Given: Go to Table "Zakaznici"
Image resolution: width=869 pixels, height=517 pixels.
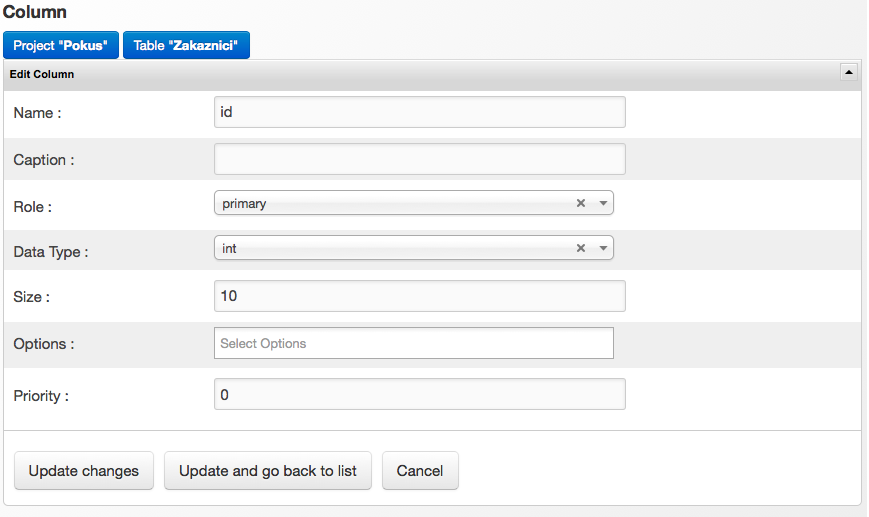Looking at the screenshot, I should (x=186, y=45).
